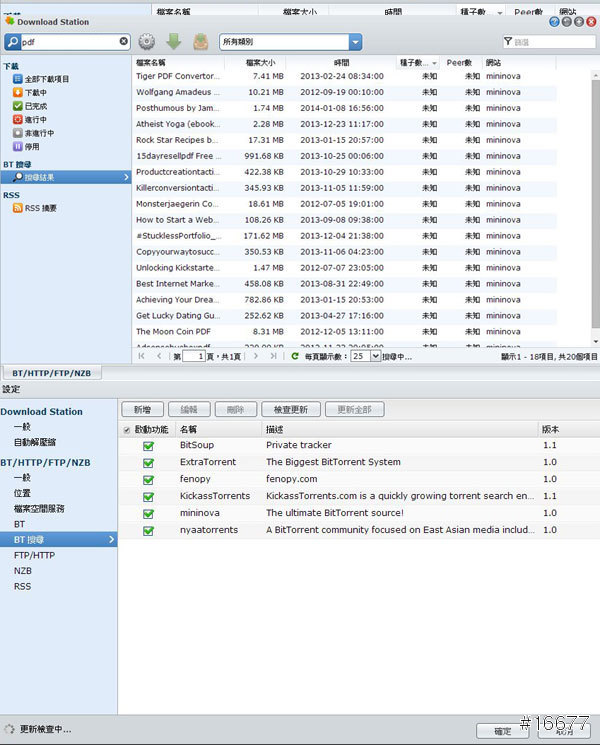Click the refresh icon in pagination bar

pyautogui.click(x=294, y=356)
